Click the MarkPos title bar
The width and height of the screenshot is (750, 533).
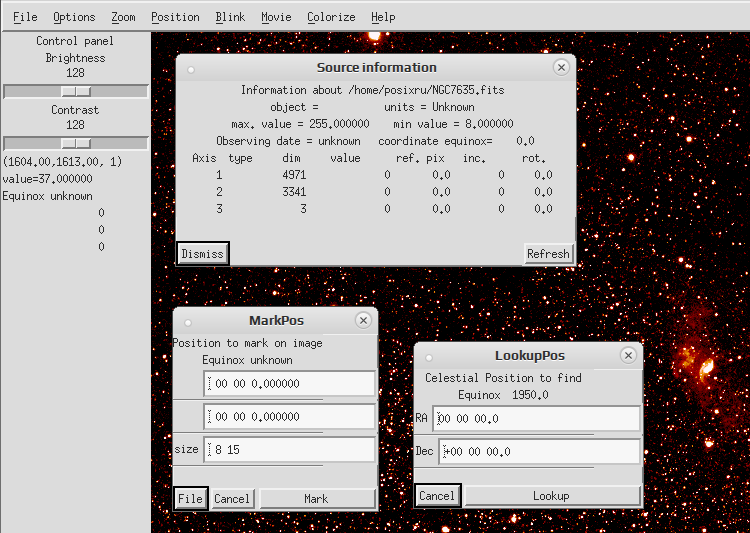point(276,320)
